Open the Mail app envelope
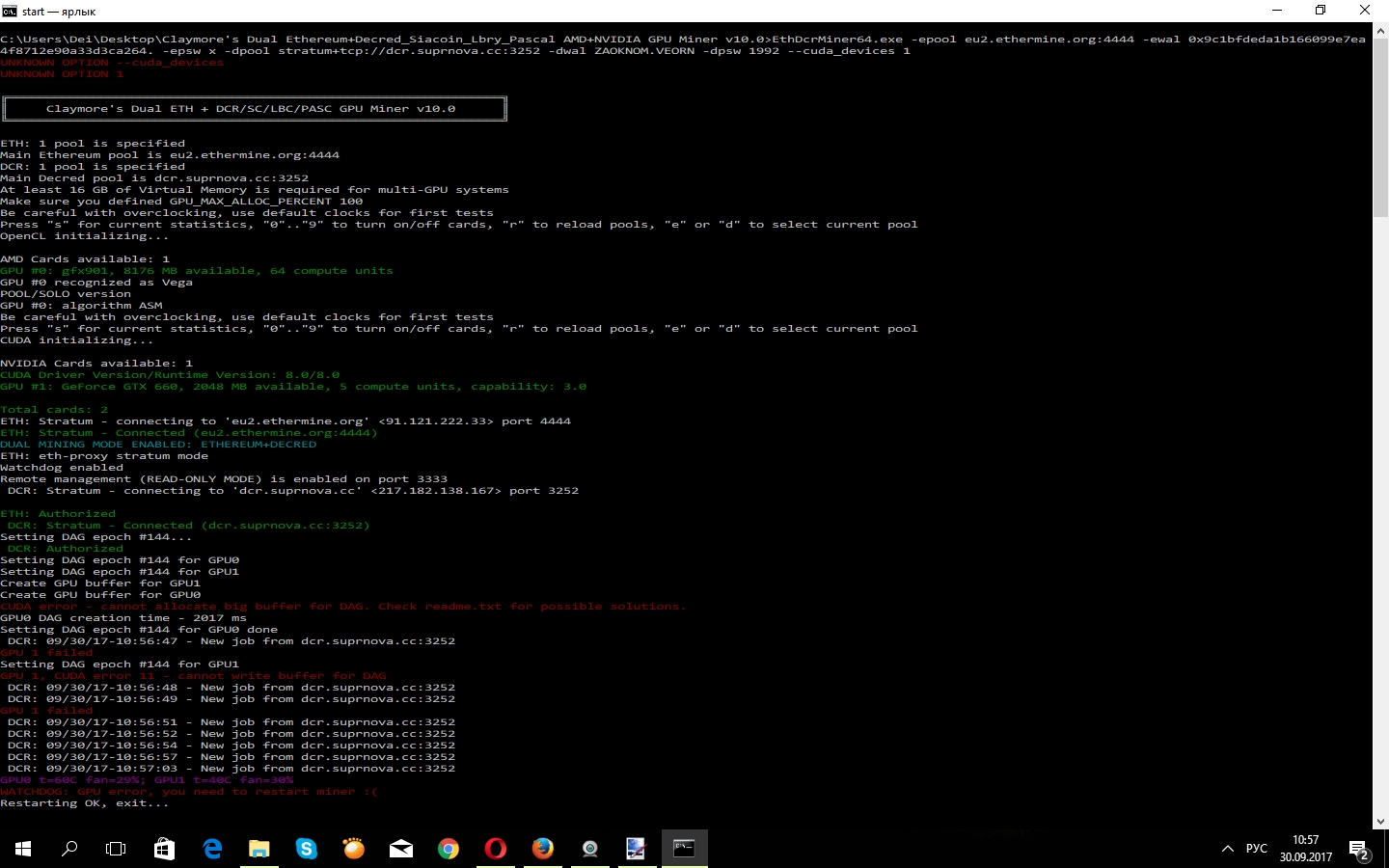 [x=401, y=849]
